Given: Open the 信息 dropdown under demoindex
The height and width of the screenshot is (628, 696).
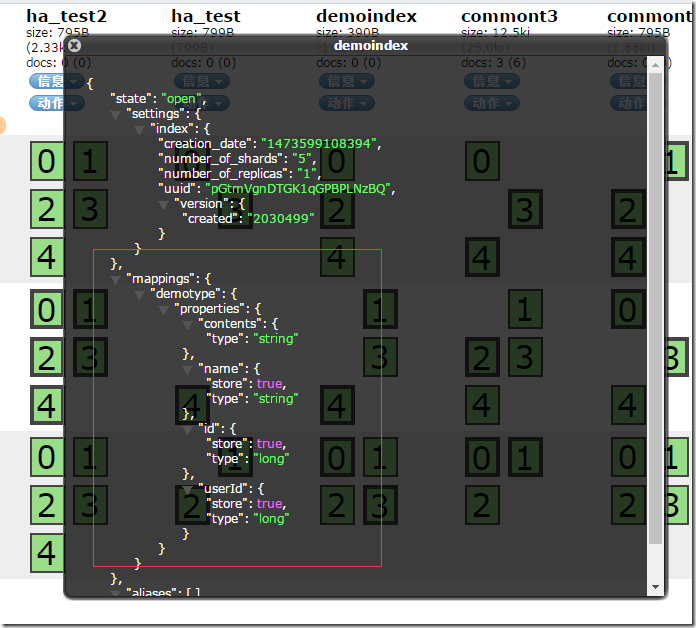Looking at the screenshot, I should point(347,81).
